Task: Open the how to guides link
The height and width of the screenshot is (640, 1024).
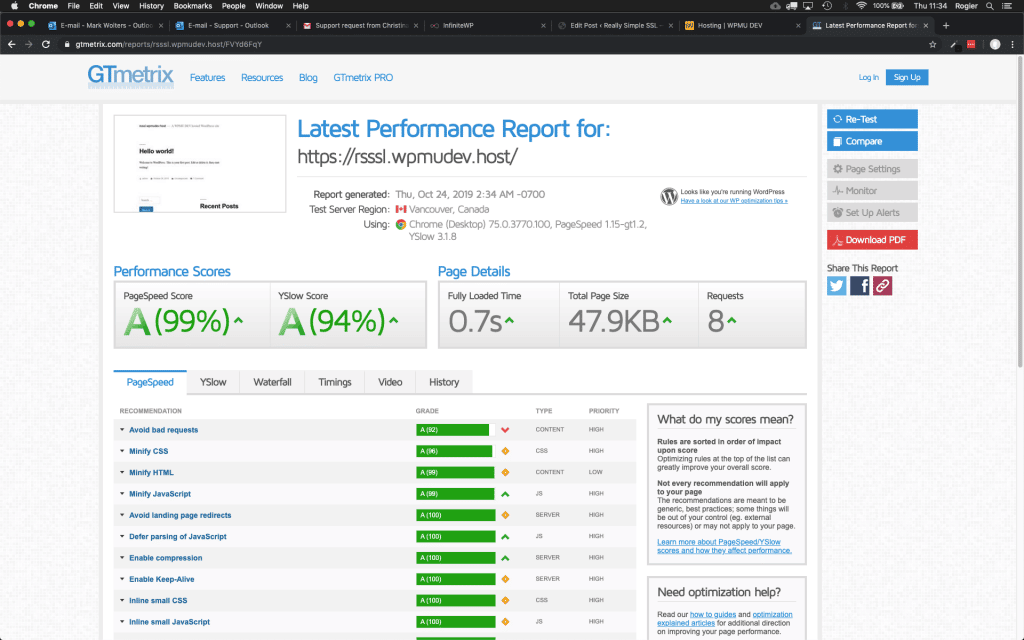Action: click(712, 615)
